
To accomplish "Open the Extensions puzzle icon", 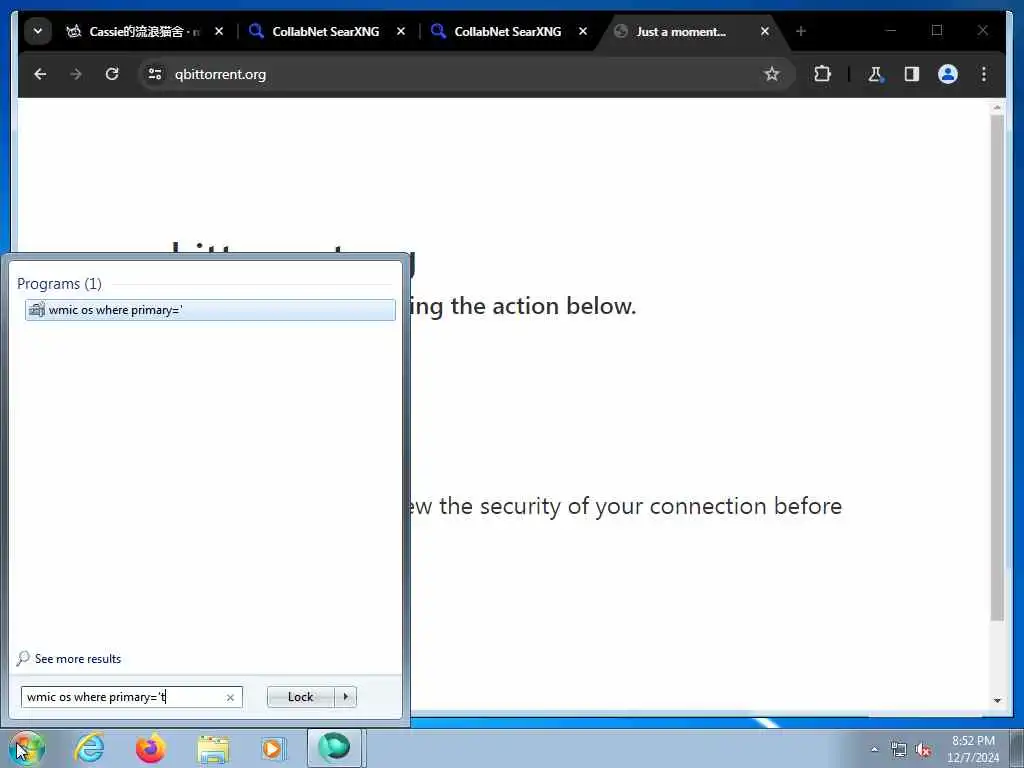I will pyautogui.click(x=822, y=74).
